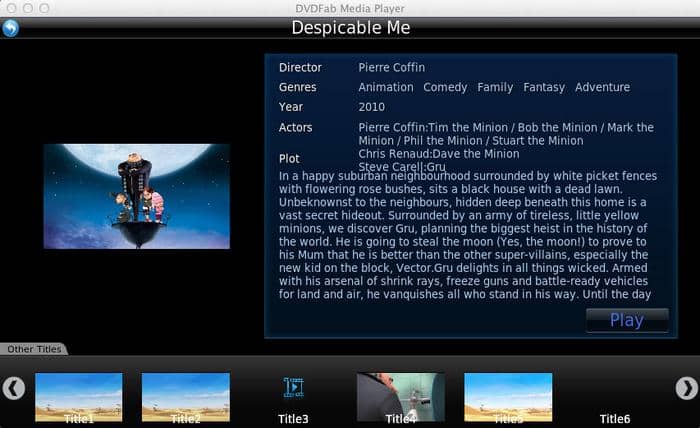700x428 pixels.
Task: Open the Other Titles tab
Action: (34, 349)
